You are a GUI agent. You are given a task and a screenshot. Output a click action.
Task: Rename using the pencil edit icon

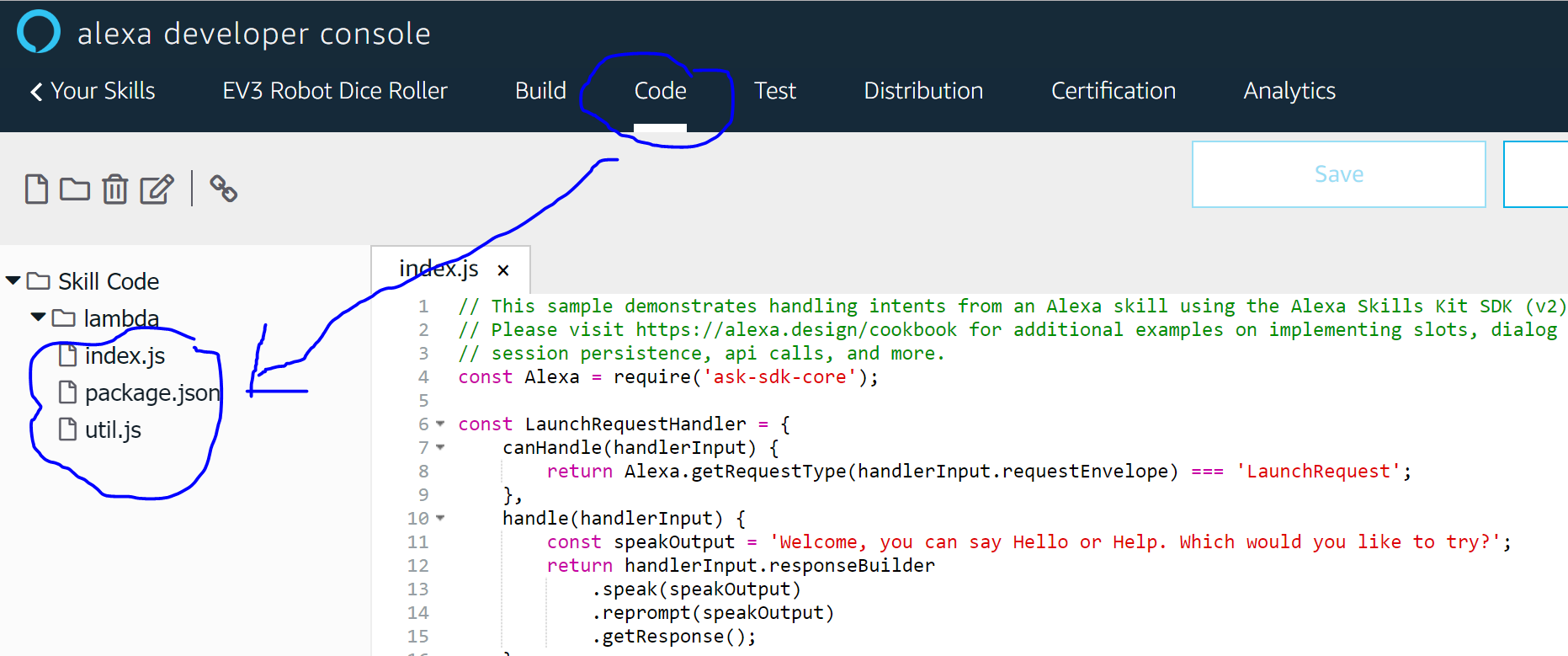(x=157, y=189)
